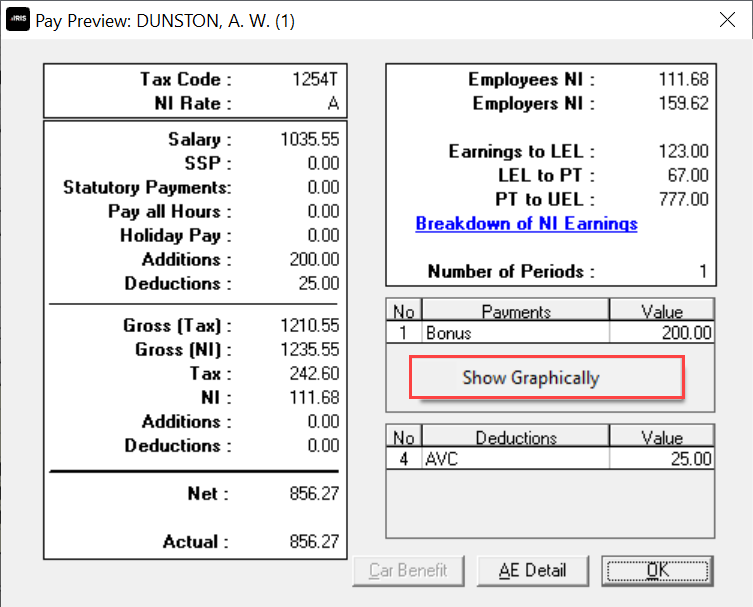The width and height of the screenshot is (753, 607).
Task: Click the 25.00 value in AVC row
Action: point(691,459)
